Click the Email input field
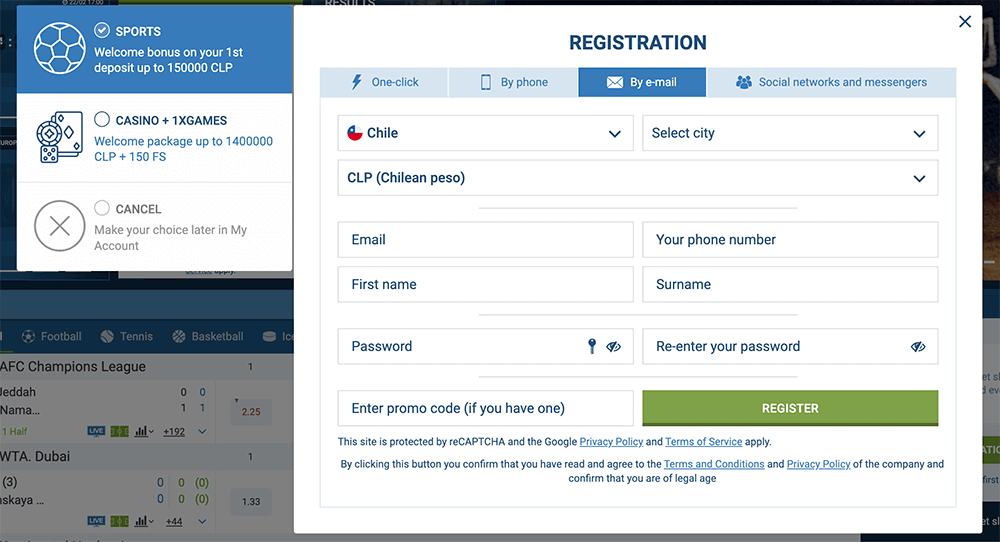The width and height of the screenshot is (1000, 542). pos(485,240)
